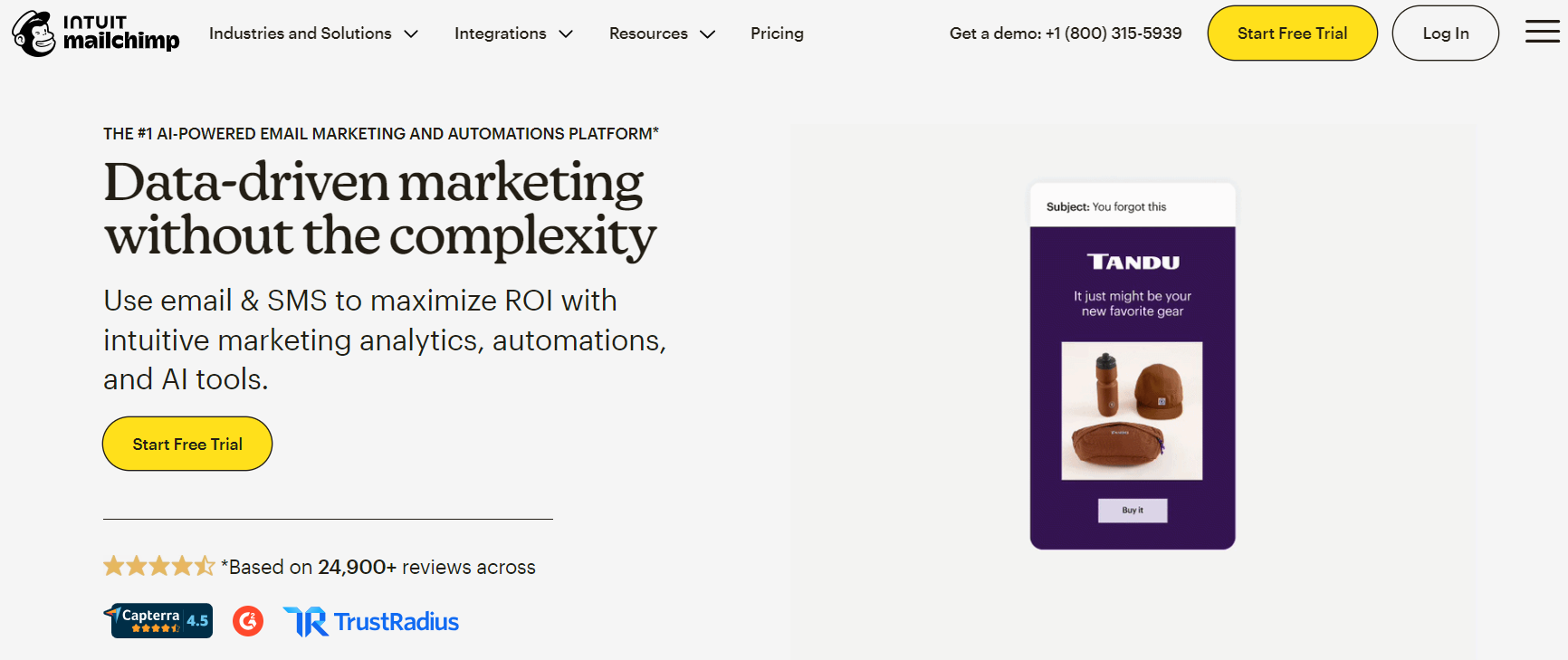Click the Buy it button in the email preview
The height and width of the screenshot is (660, 1568).
click(x=1133, y=510)
